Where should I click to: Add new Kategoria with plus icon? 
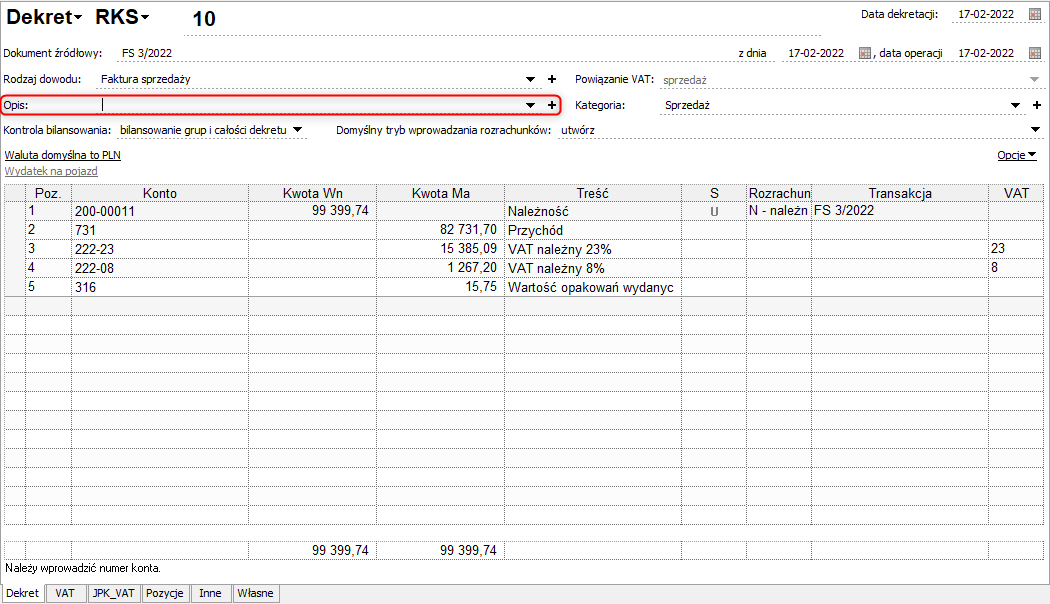coord(1037,105)
